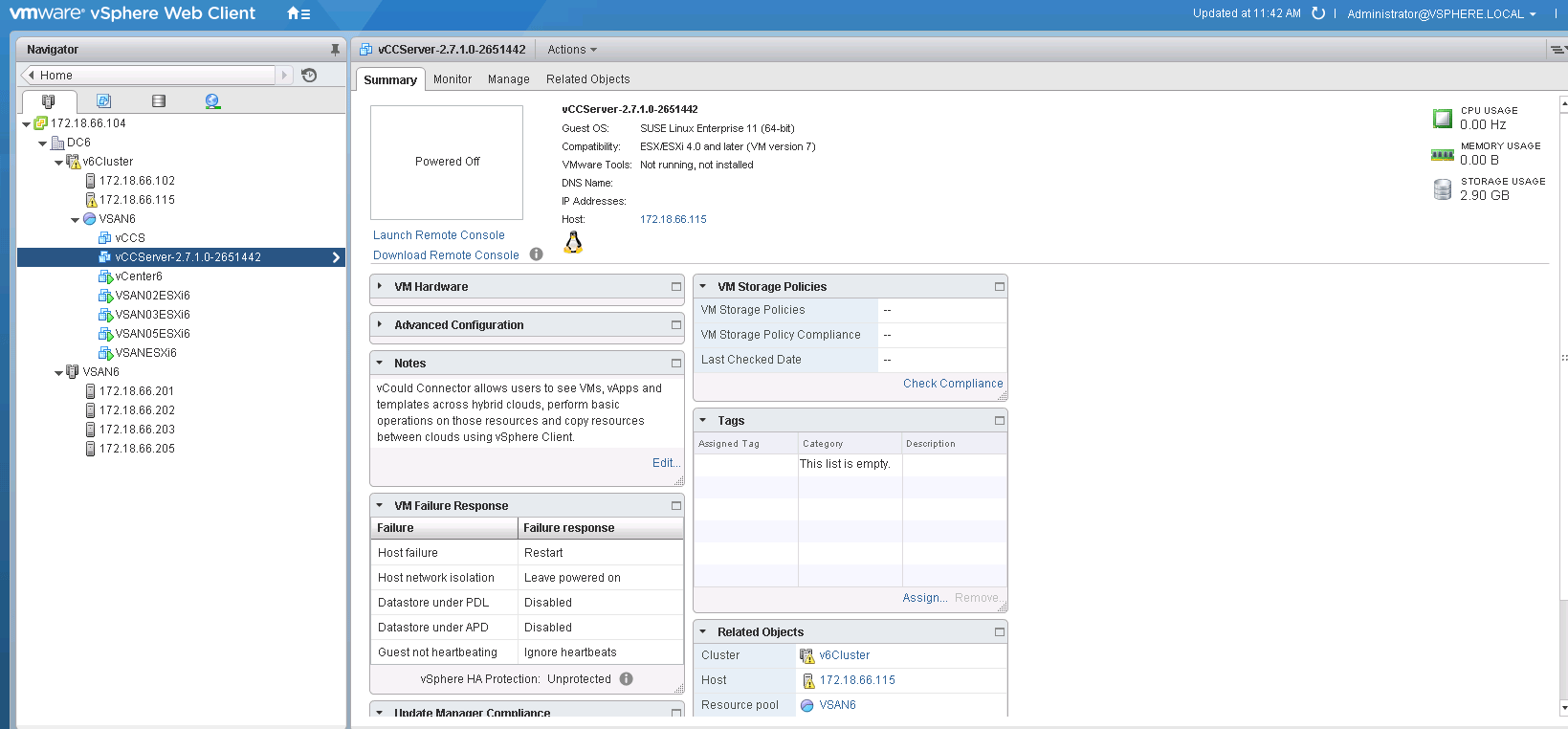
Task: Open the Manage tab
Action: click(509, 79)
